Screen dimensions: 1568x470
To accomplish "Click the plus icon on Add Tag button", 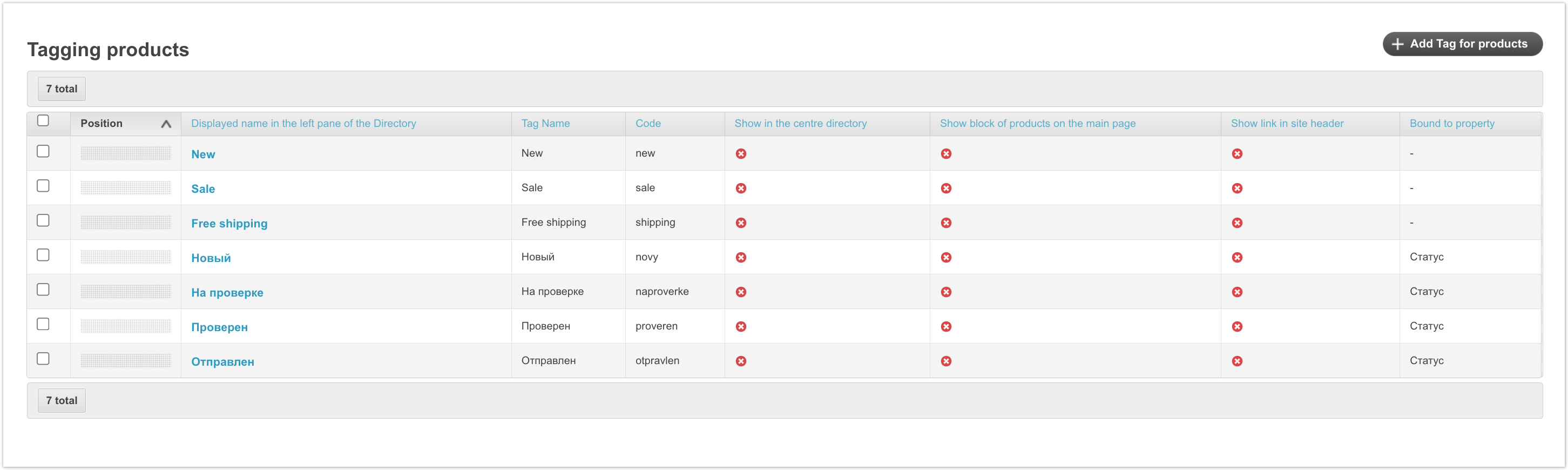I will coord(1397,44).
